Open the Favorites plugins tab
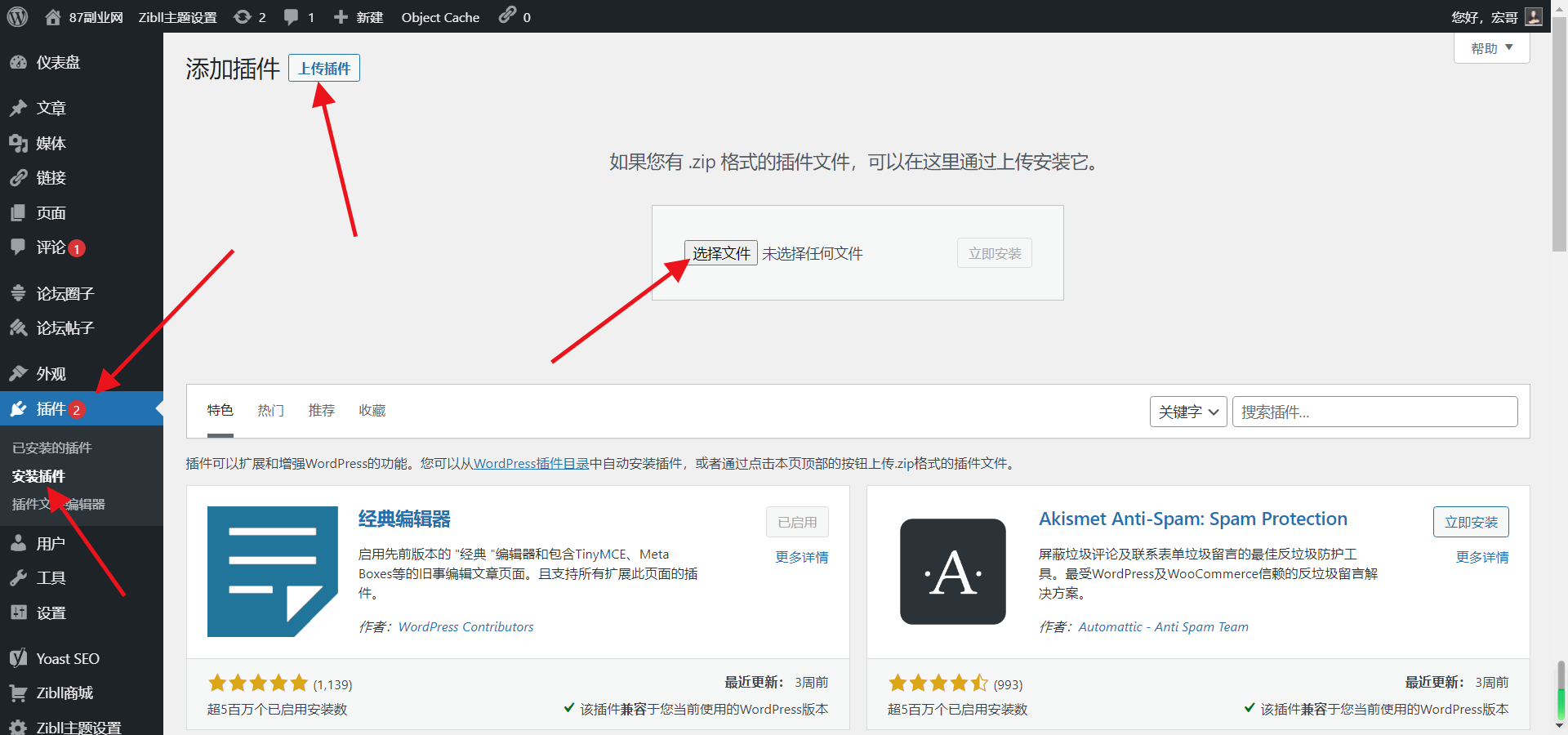 372,410
